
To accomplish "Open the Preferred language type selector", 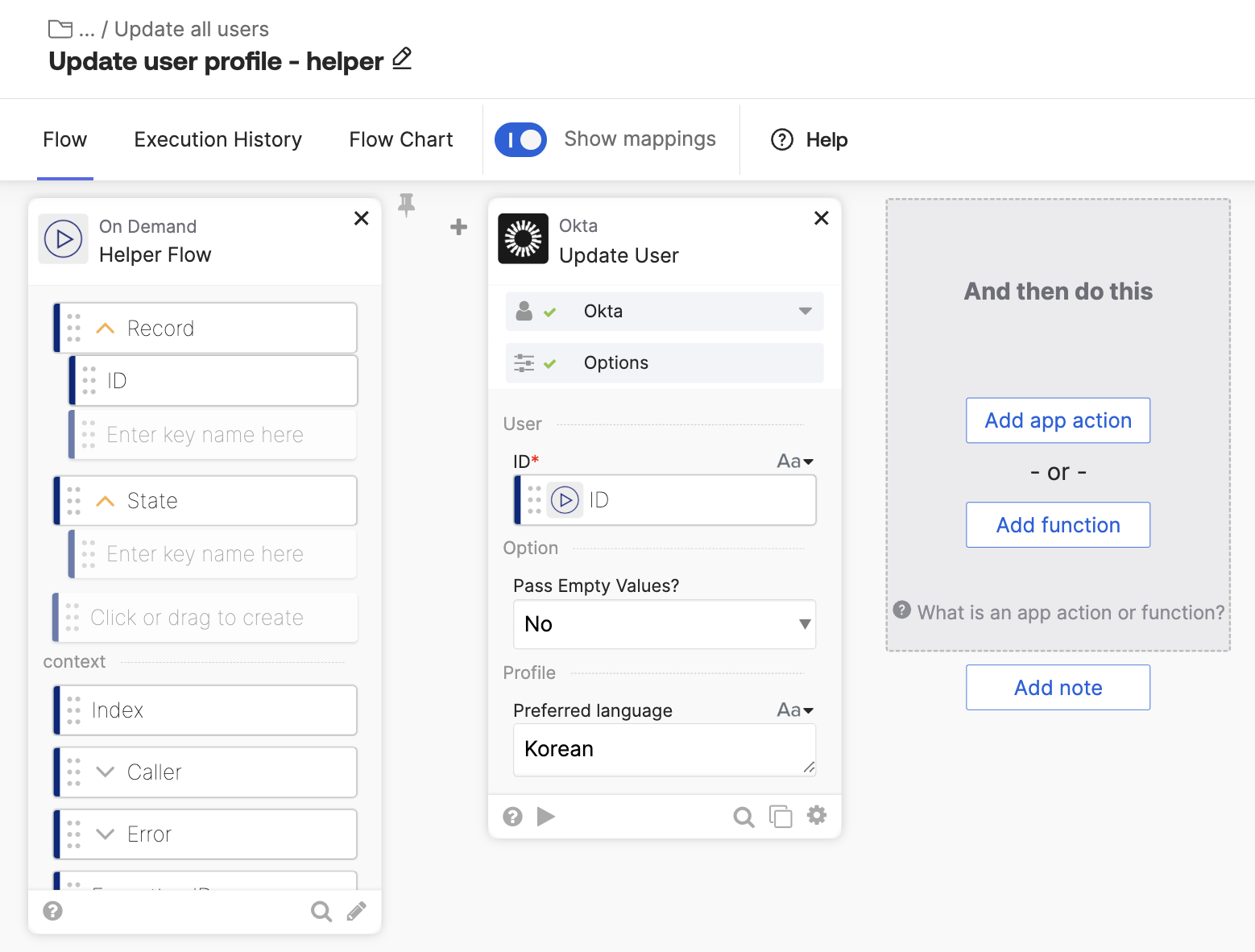I will pyautogui.click(x=795, y=710).
